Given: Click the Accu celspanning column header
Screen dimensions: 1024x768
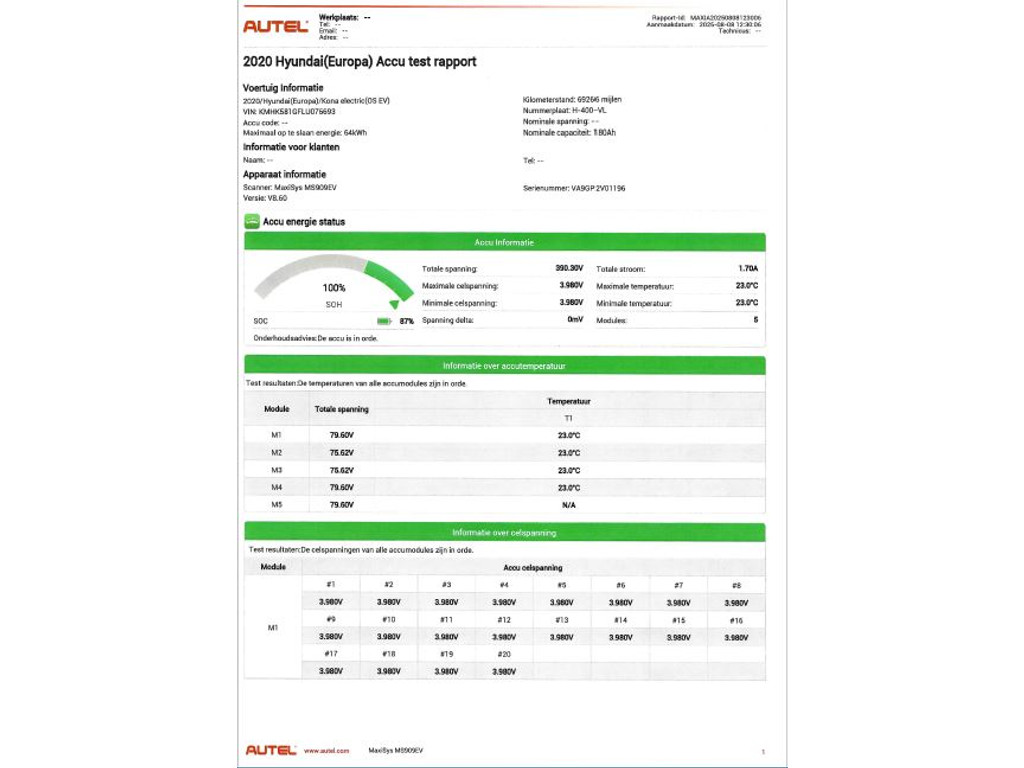Looking at the screenshot, I should 533,568.
